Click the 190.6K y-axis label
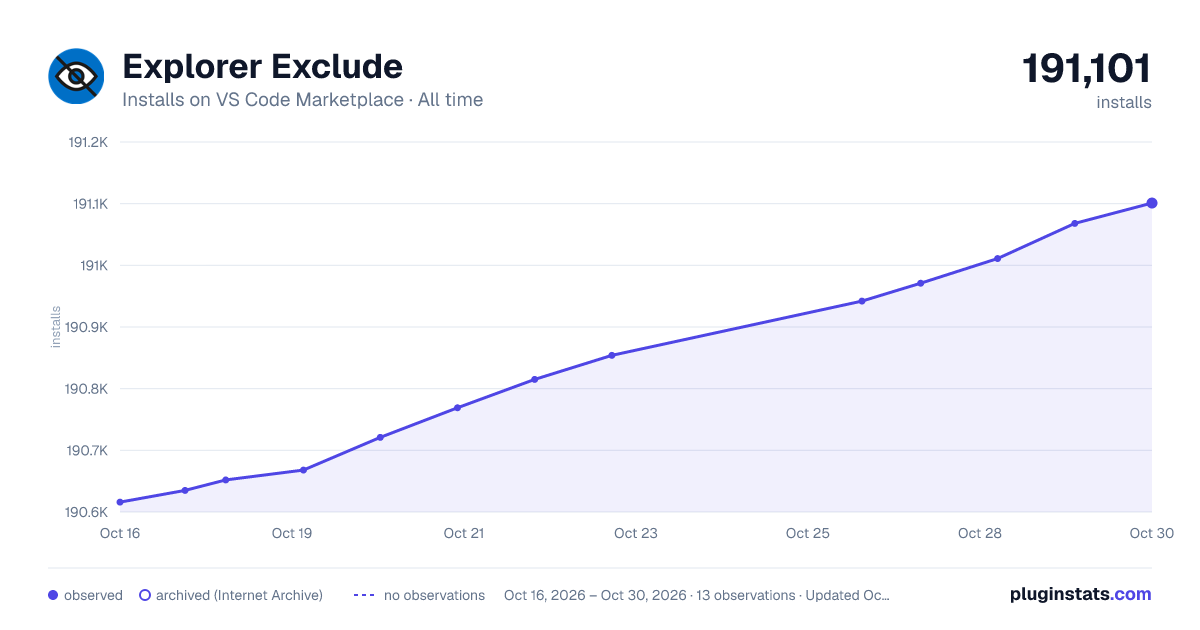 pos(87,513)
